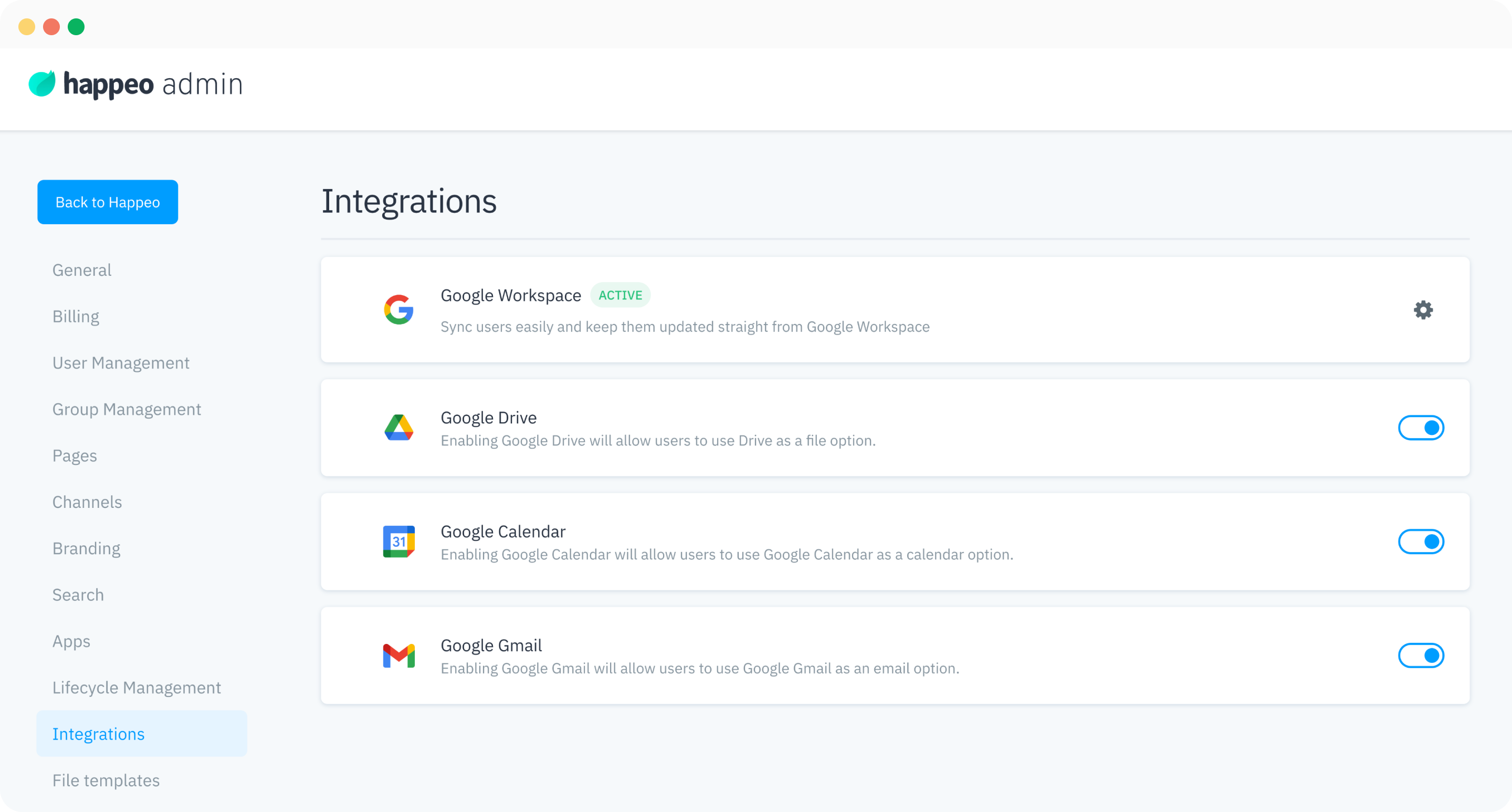This screenshot has height=812, width=1512.
Task: Select the Branding menu item
Action: pos(86,548)
